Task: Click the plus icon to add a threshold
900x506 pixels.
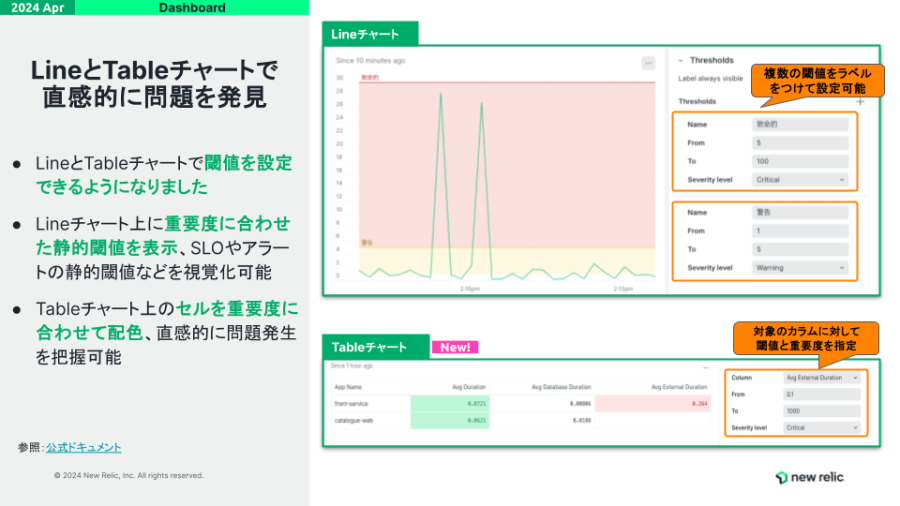Action: click(860, 101)
